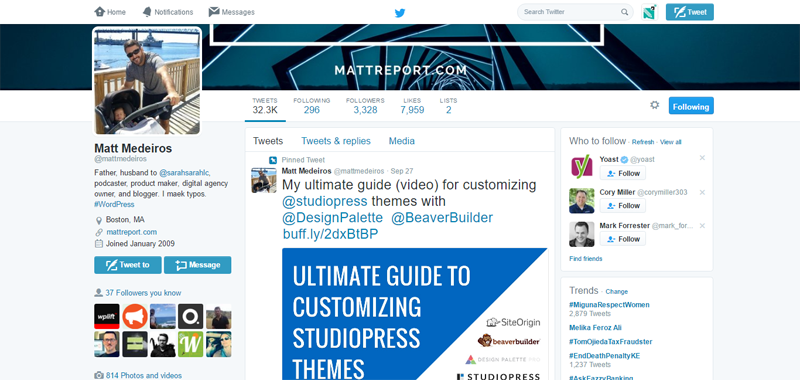The height and width of the screenshot is (380, 800).
Task: Open Mark Forrester's avatar
Action: pos(582,234)
